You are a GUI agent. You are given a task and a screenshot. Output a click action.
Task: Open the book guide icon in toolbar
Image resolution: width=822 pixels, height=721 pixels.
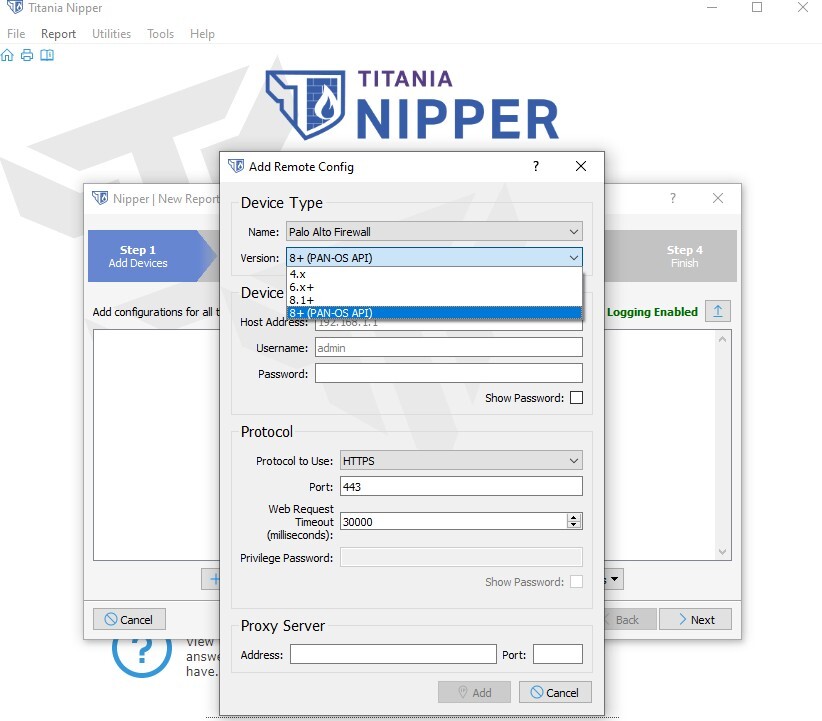click(47, 55)
